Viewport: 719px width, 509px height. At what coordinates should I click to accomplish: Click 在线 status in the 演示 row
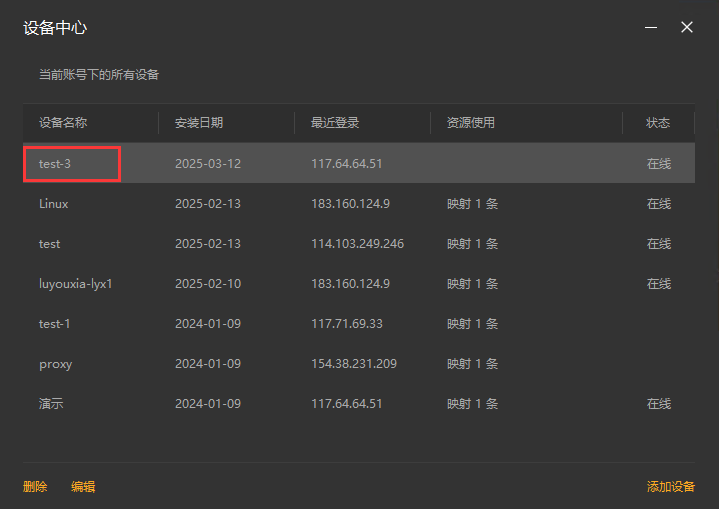659,404
